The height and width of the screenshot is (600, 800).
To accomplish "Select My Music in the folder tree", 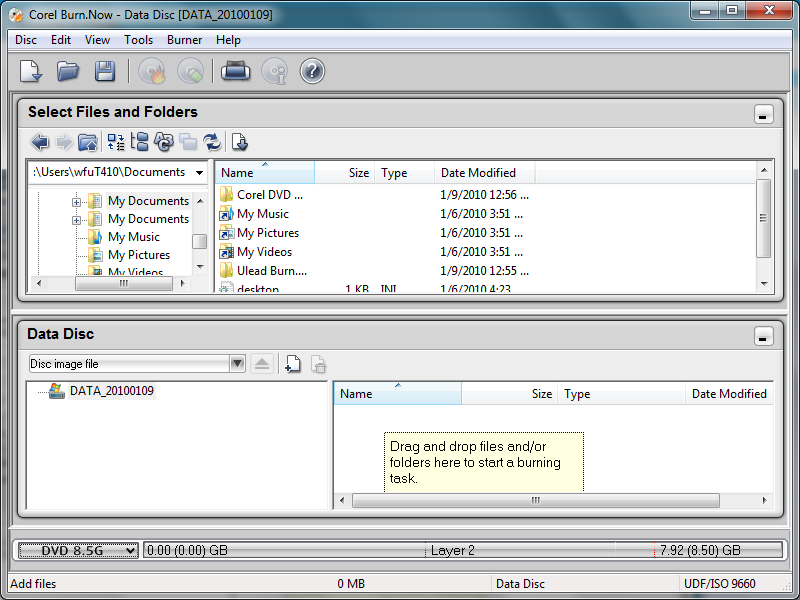I will [x=134, y=237].
